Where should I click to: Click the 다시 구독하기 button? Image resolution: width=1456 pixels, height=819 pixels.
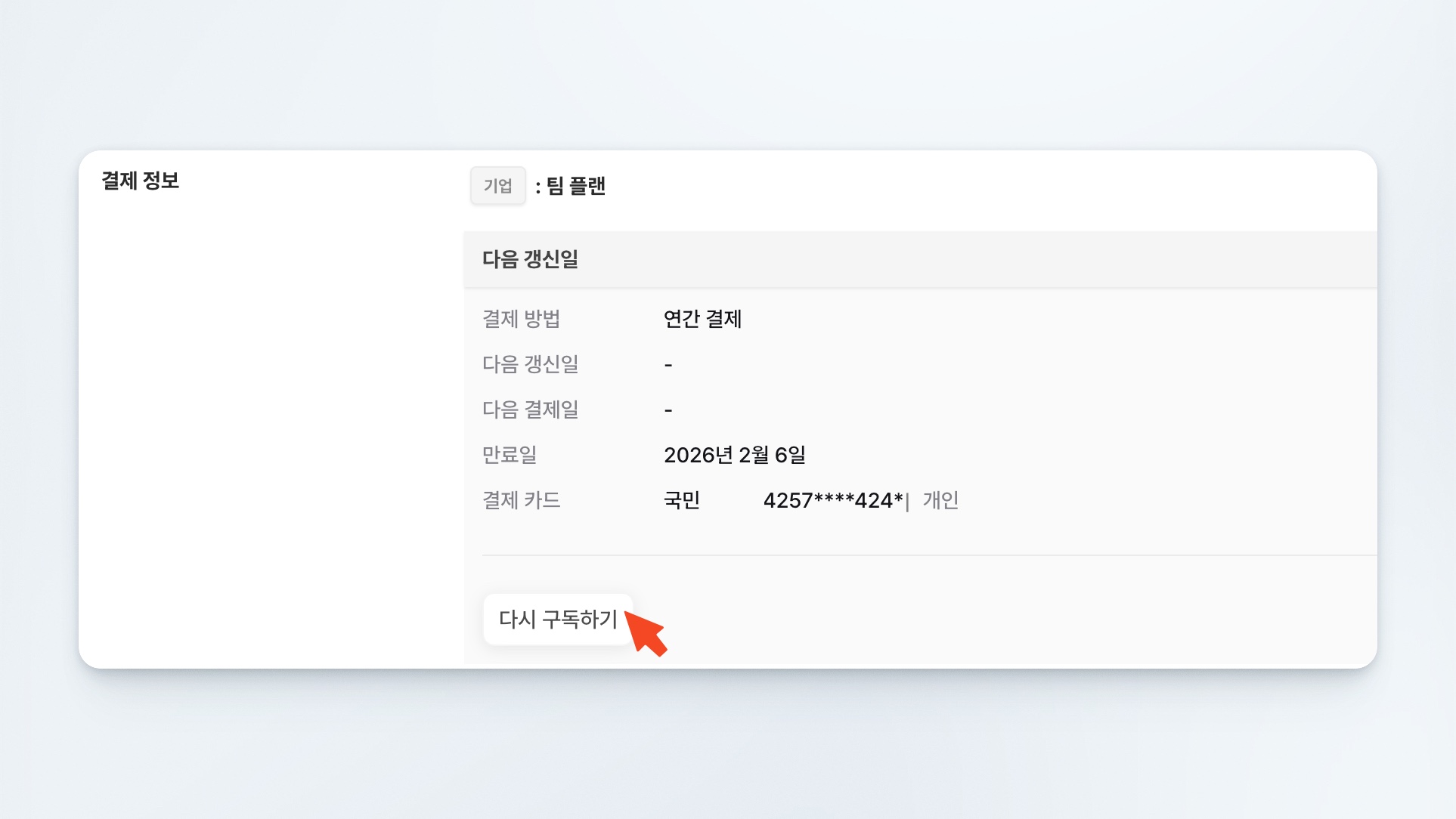(558, 620)
